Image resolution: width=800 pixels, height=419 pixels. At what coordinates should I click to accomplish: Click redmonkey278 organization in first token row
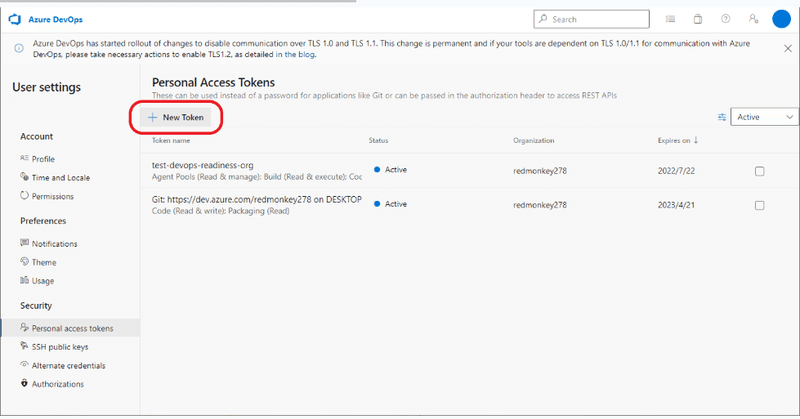540,171
